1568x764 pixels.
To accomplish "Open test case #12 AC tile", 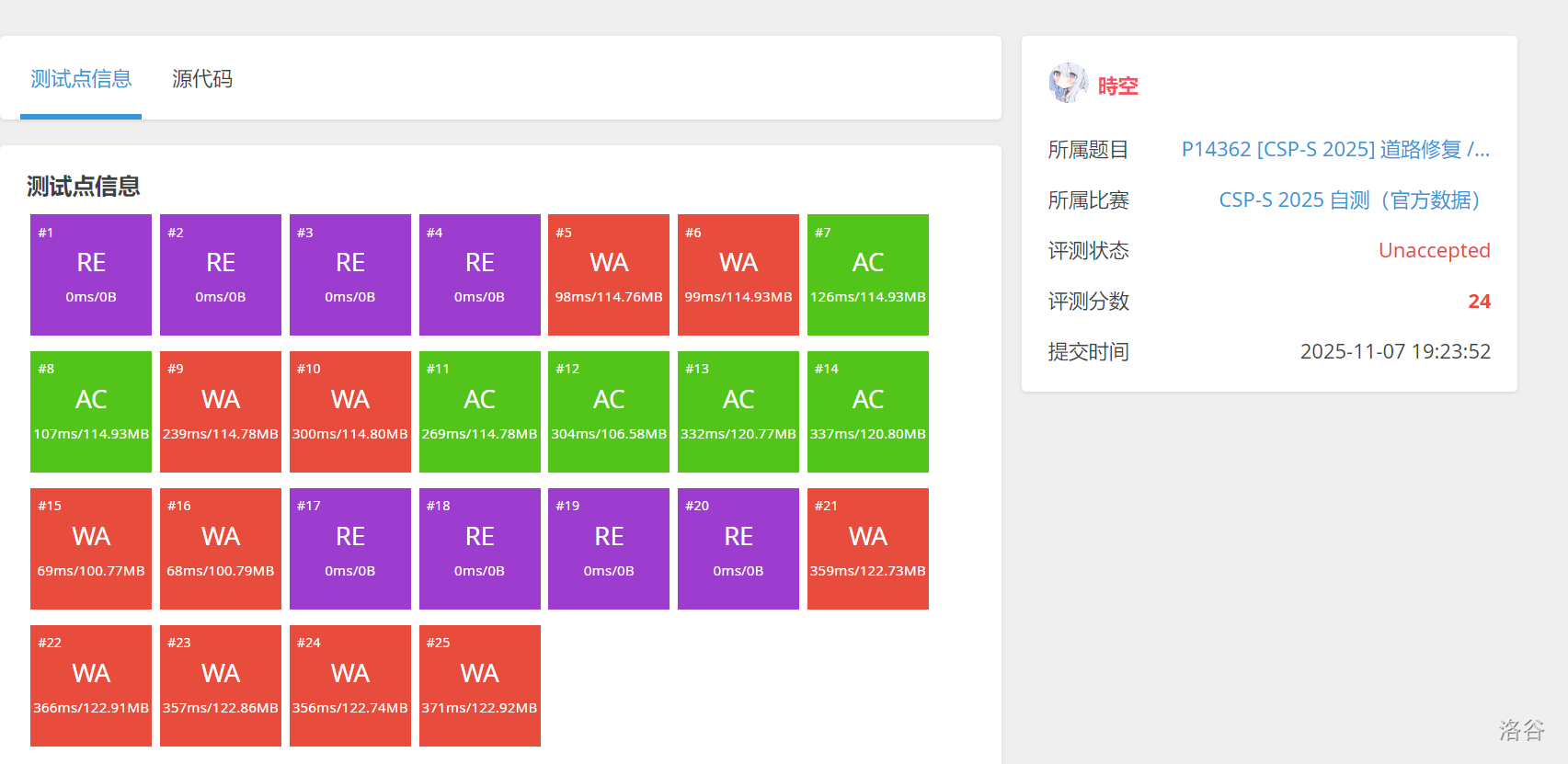I will pyautogui.click(x=609, y=412).
